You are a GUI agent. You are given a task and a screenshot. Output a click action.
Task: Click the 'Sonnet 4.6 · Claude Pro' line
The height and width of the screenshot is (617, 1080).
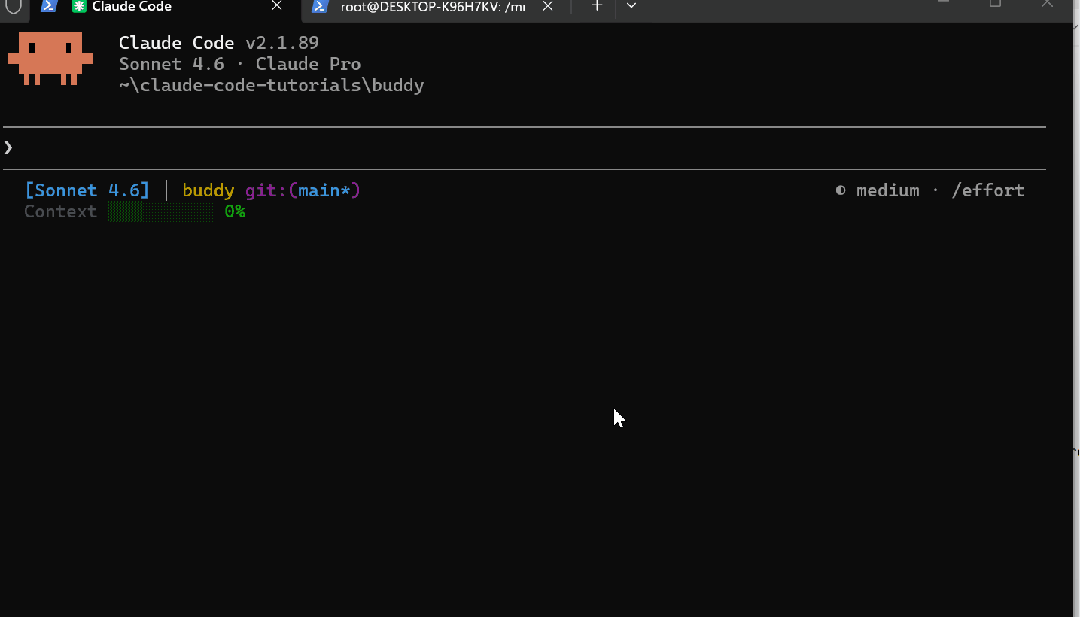(240, 64)
